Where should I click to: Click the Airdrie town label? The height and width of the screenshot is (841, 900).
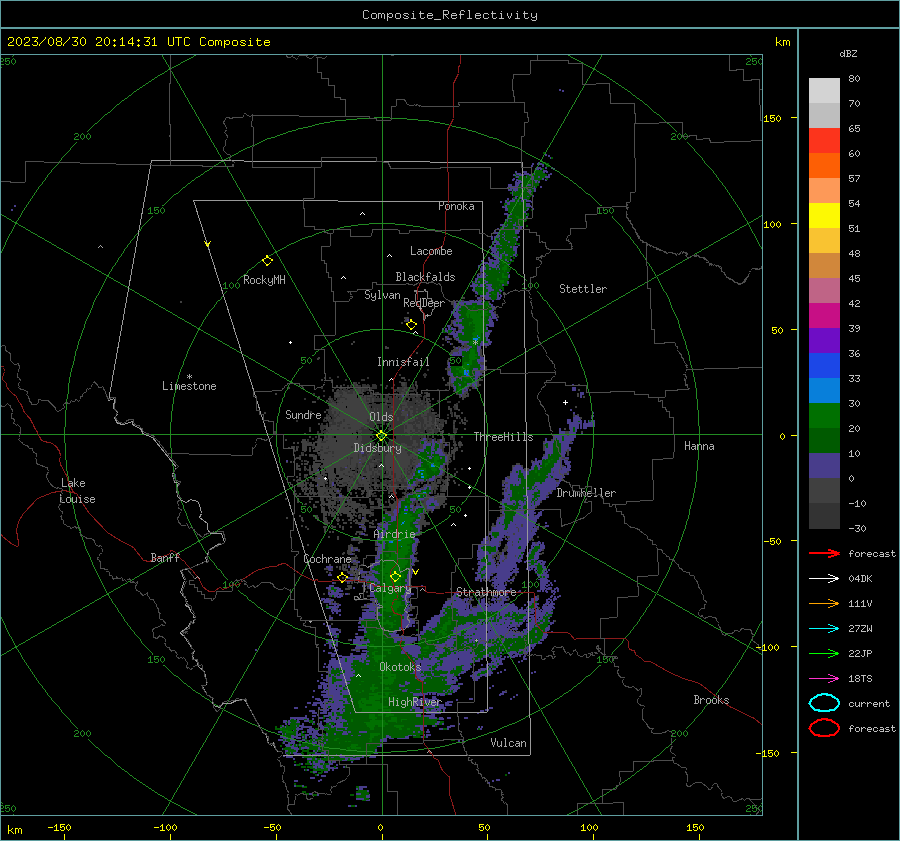pyautogui.click(x=394, y=534)
